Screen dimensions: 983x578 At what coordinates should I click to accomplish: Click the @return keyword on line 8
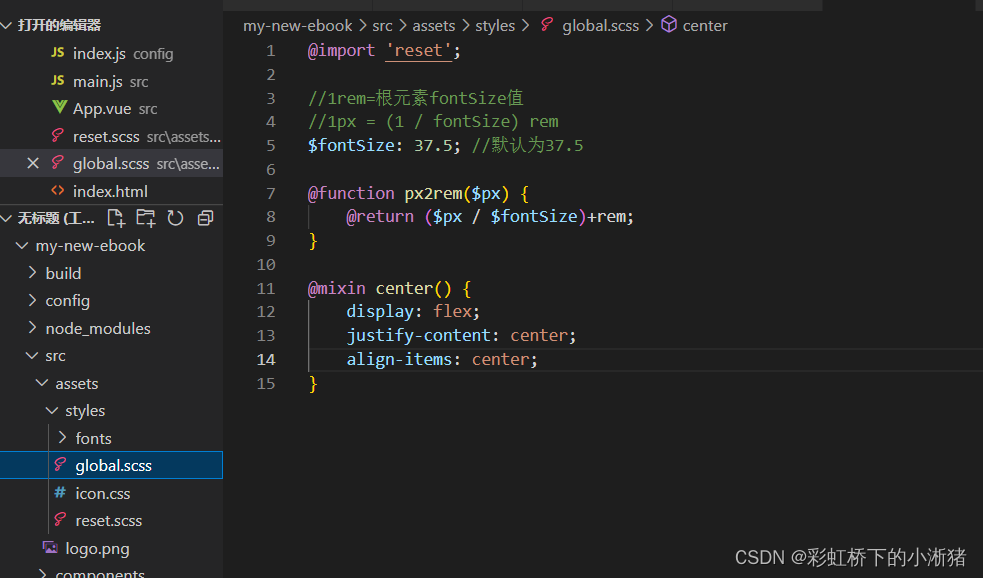tap(380, 217)
